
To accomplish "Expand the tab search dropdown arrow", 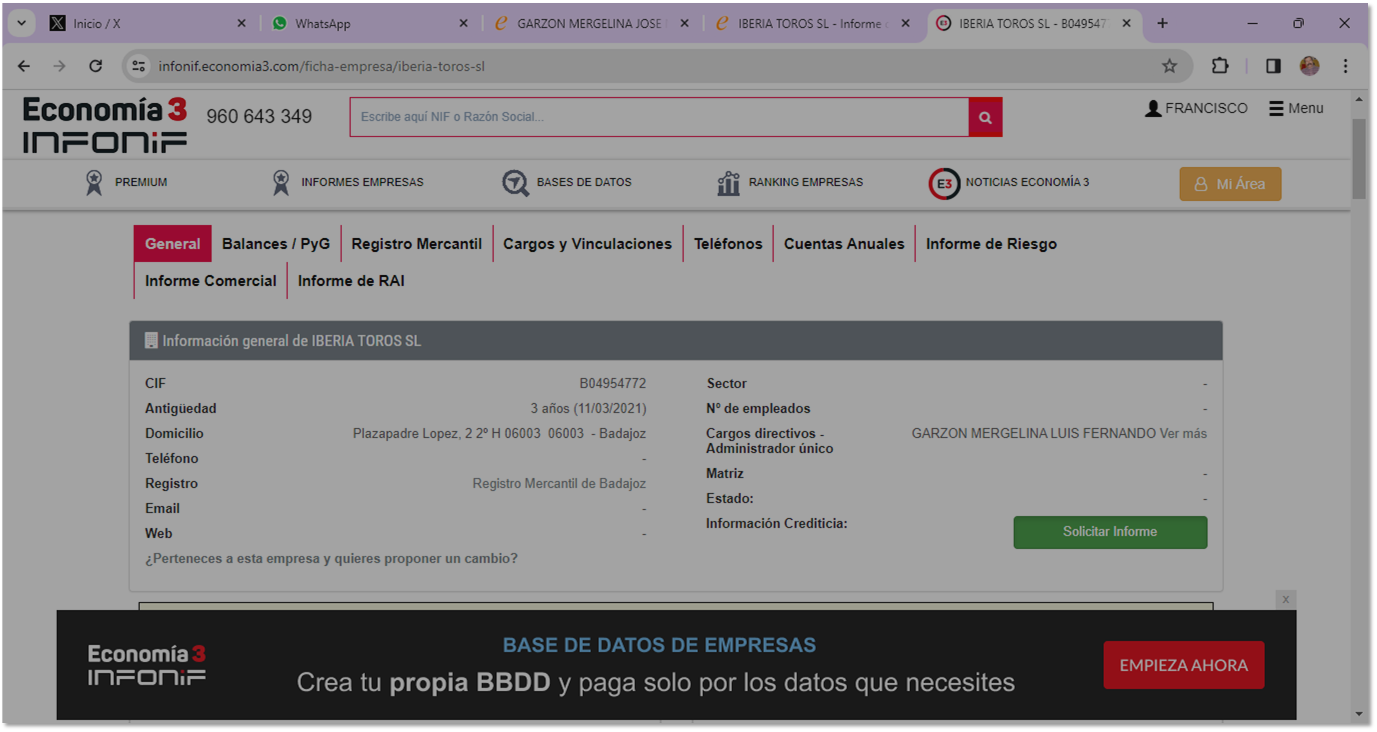I will point(20,23).
